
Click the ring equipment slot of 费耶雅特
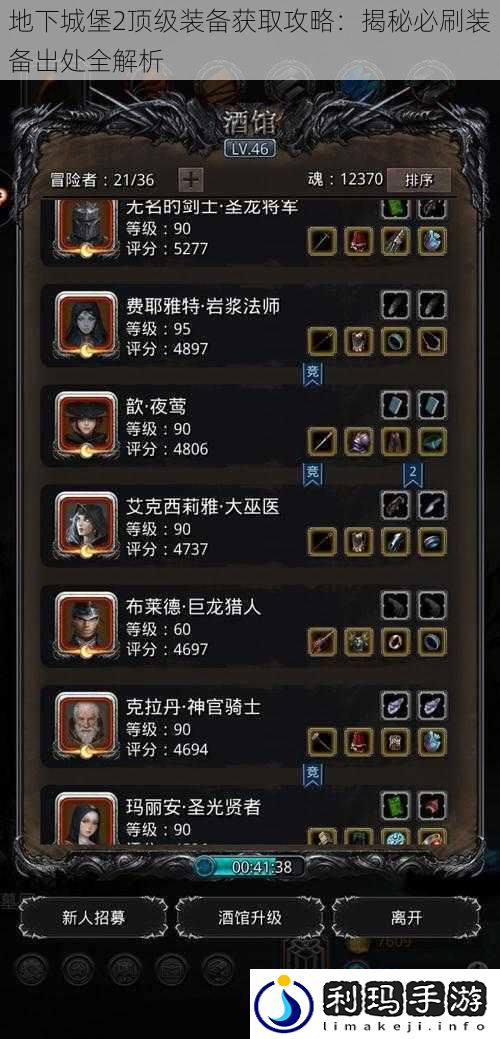pos(395,341)
